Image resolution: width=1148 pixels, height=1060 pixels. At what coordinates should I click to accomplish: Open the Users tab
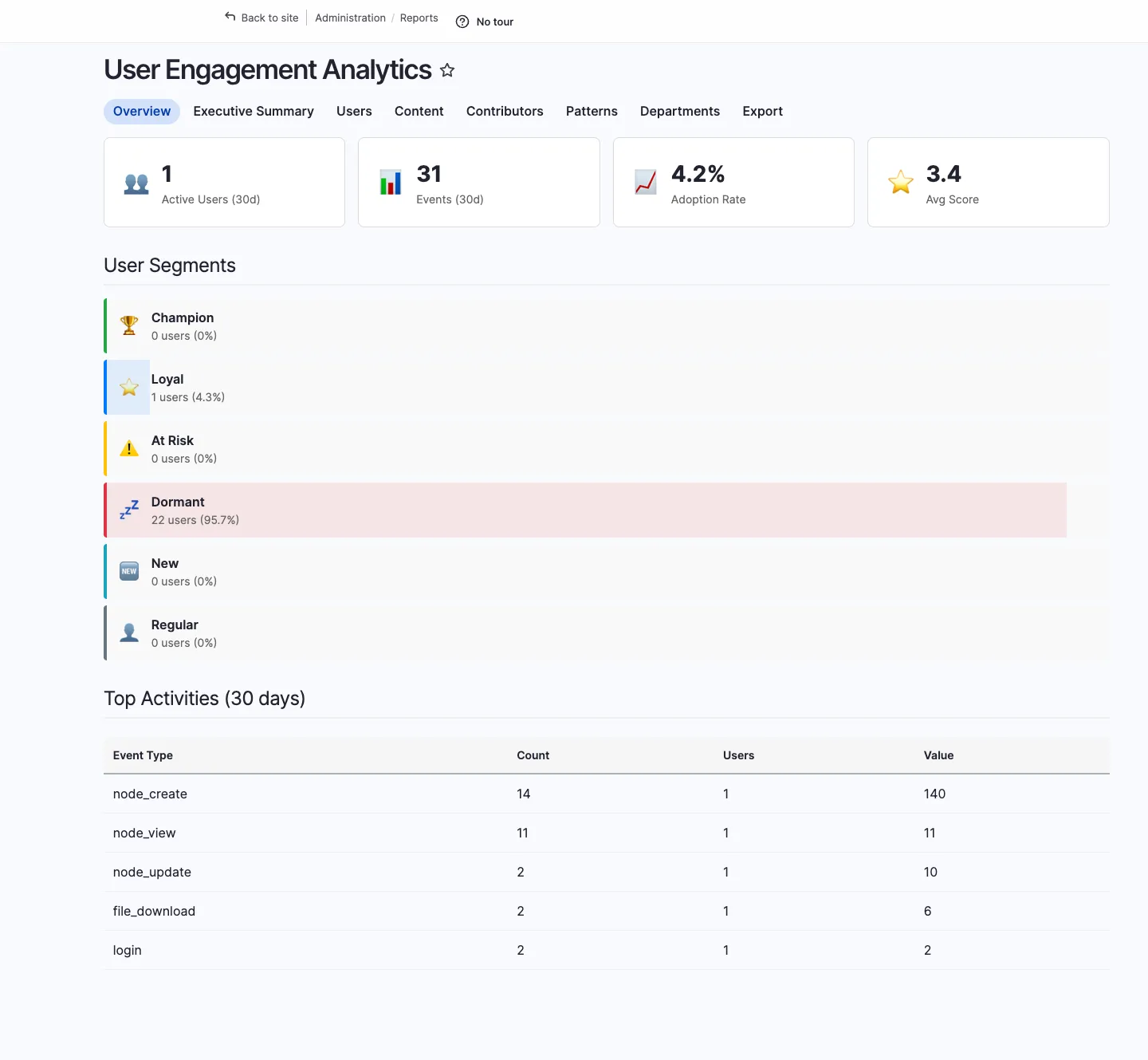point(354,112)
